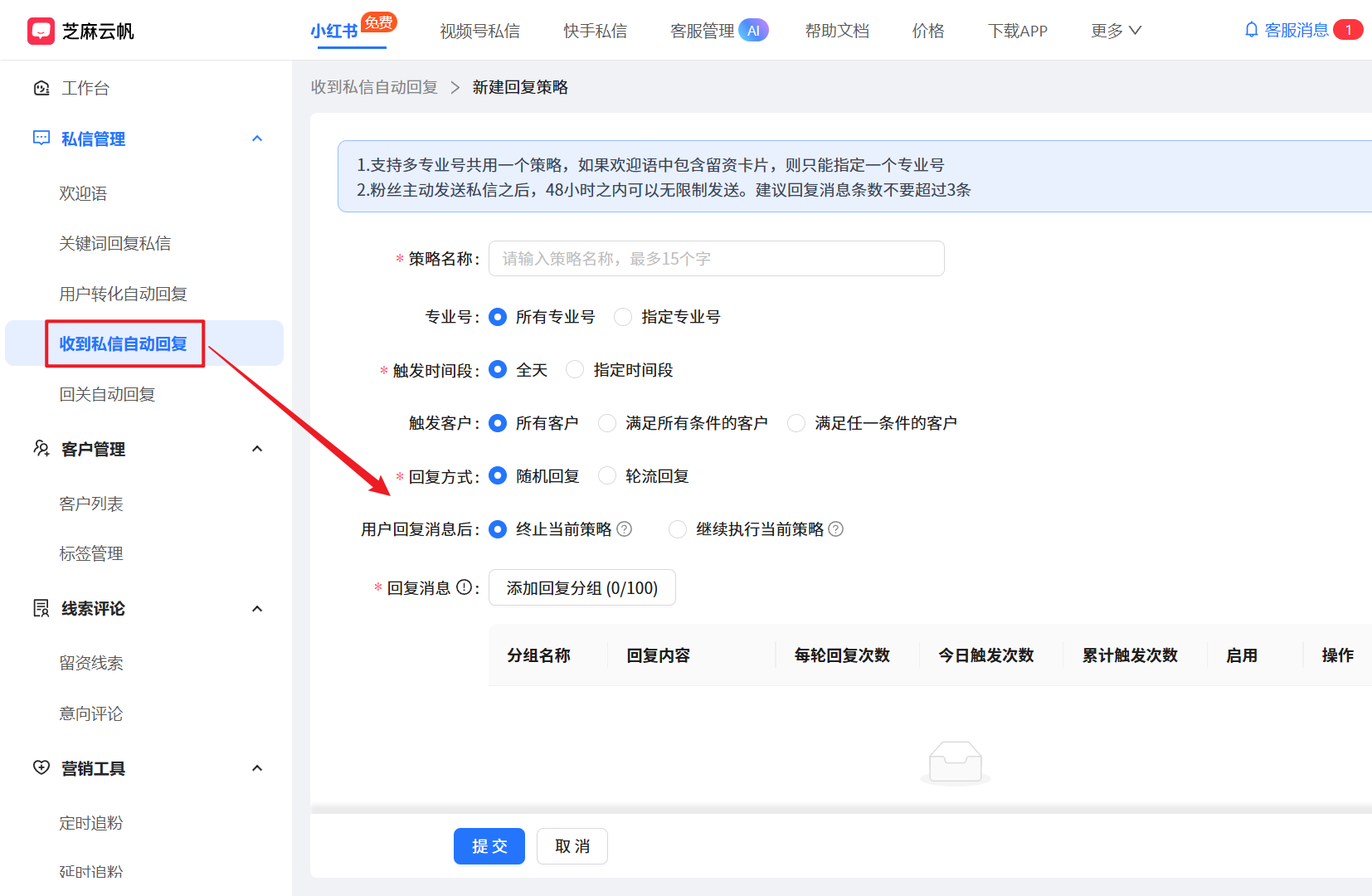Choose 随机回复 reply mode
The image size is (1372, 896).
(498, 476)
